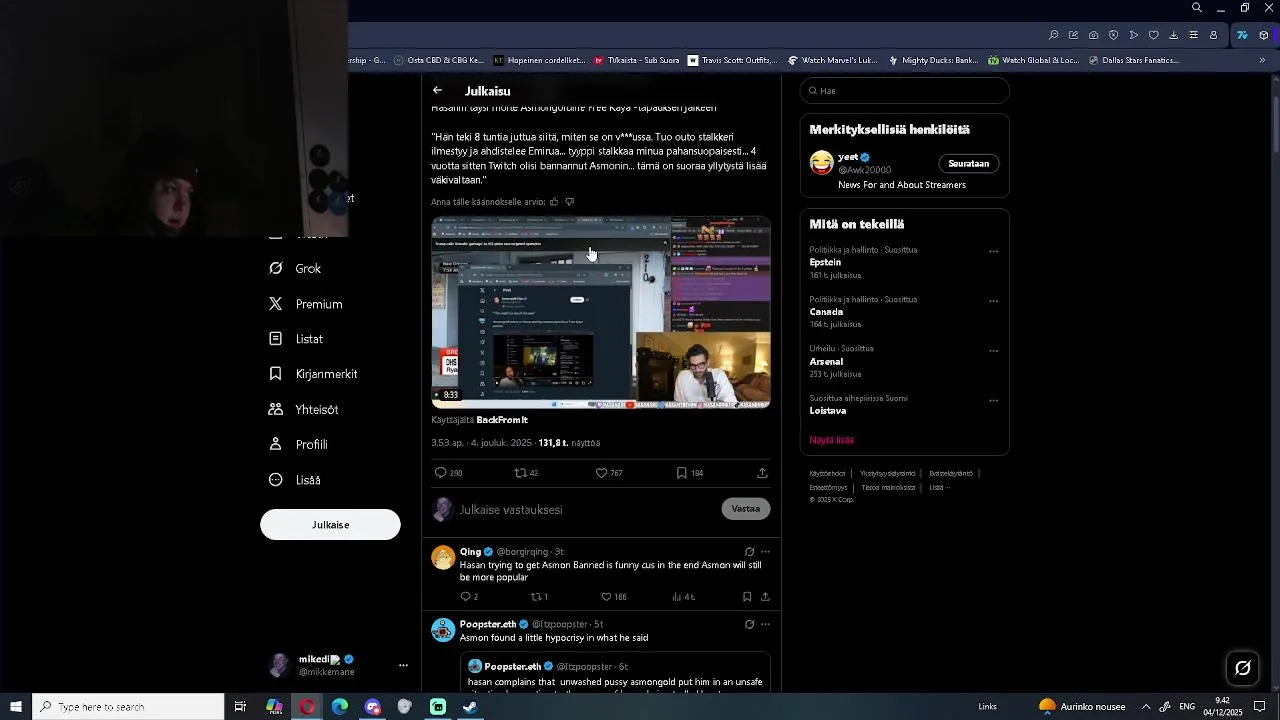Open more options on Qing's reply
1280x720 pixels.
click(765, 552)
